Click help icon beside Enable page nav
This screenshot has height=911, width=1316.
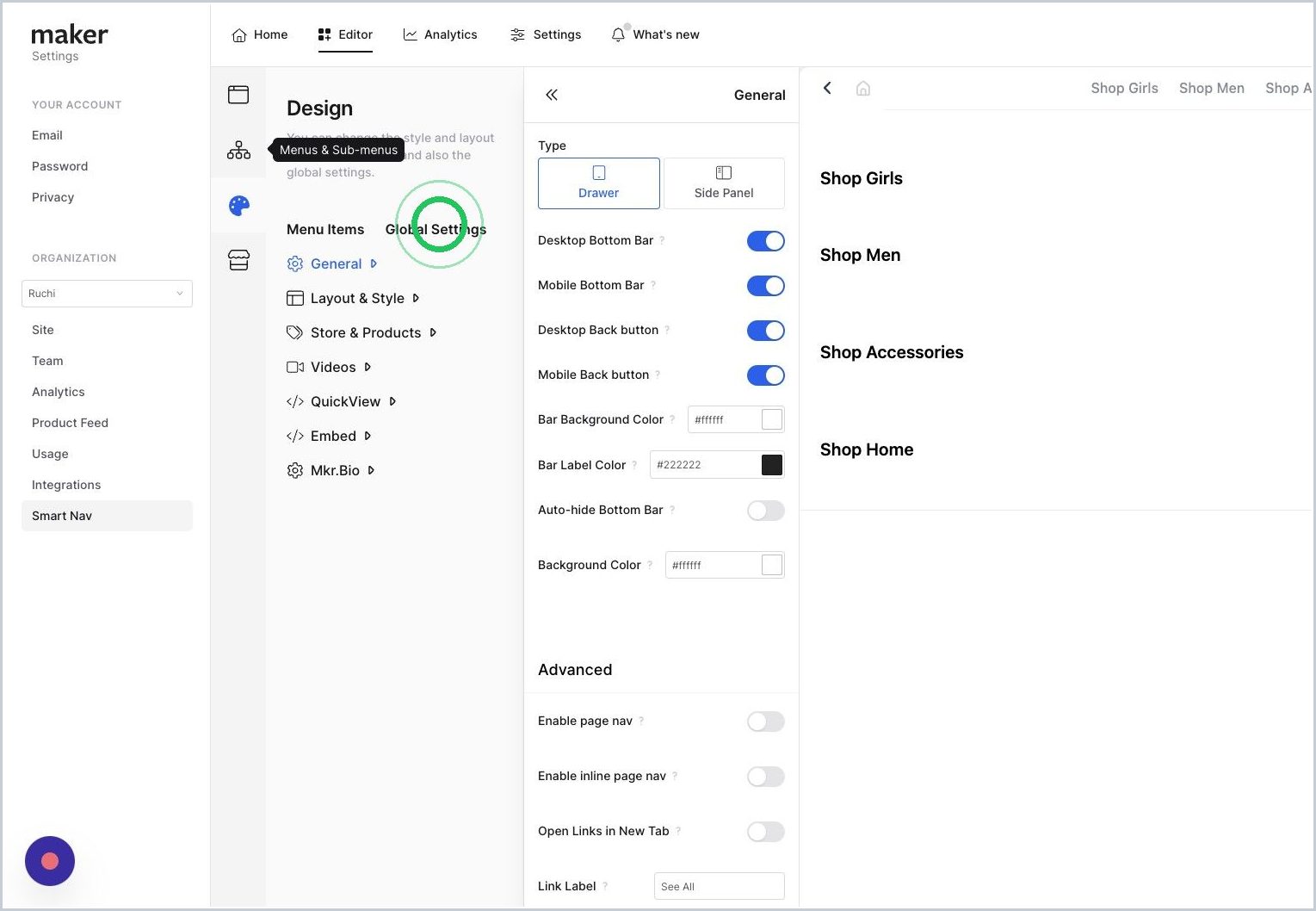641,721
